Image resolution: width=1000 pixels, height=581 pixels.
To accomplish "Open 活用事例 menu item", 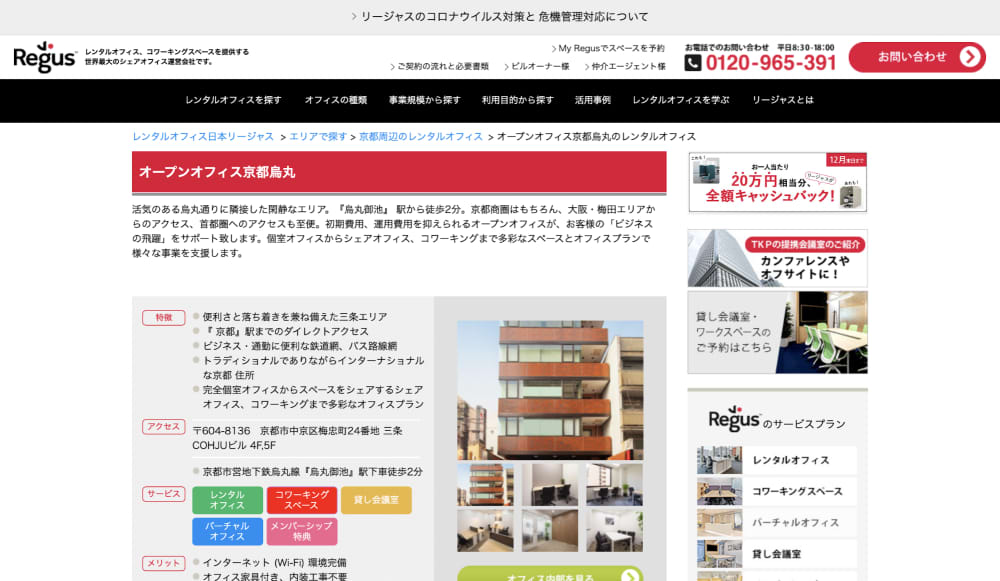I will 592,100.
